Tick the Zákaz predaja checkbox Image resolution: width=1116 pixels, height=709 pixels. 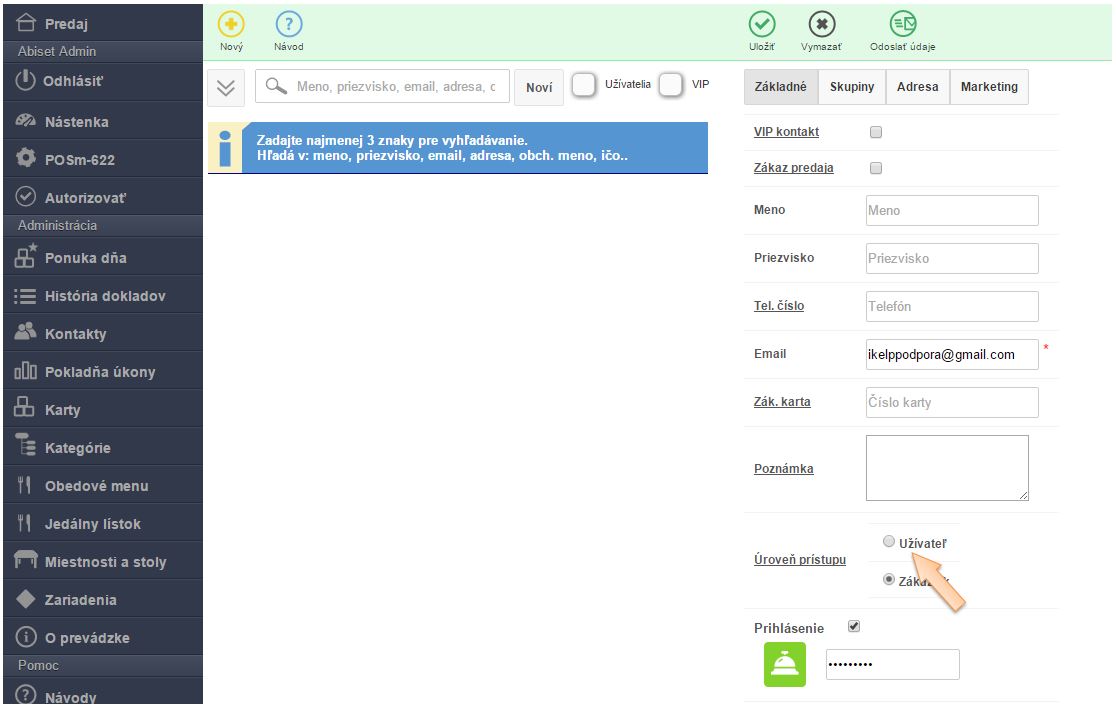(876, 168)
